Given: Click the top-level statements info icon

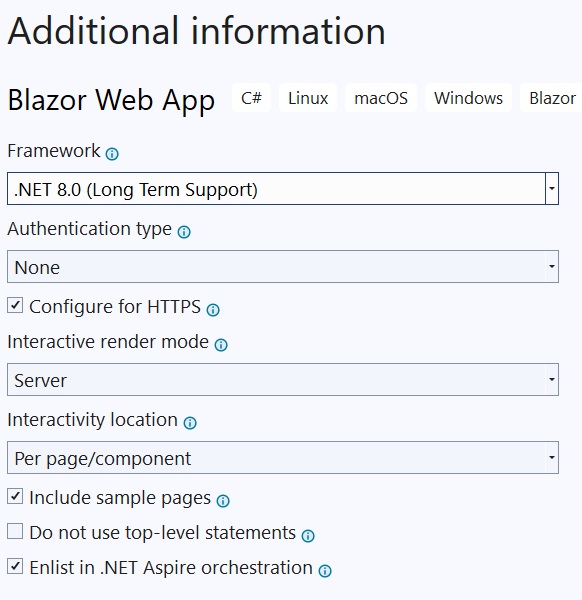Looking at the screenshot, I should click(308, 536).
